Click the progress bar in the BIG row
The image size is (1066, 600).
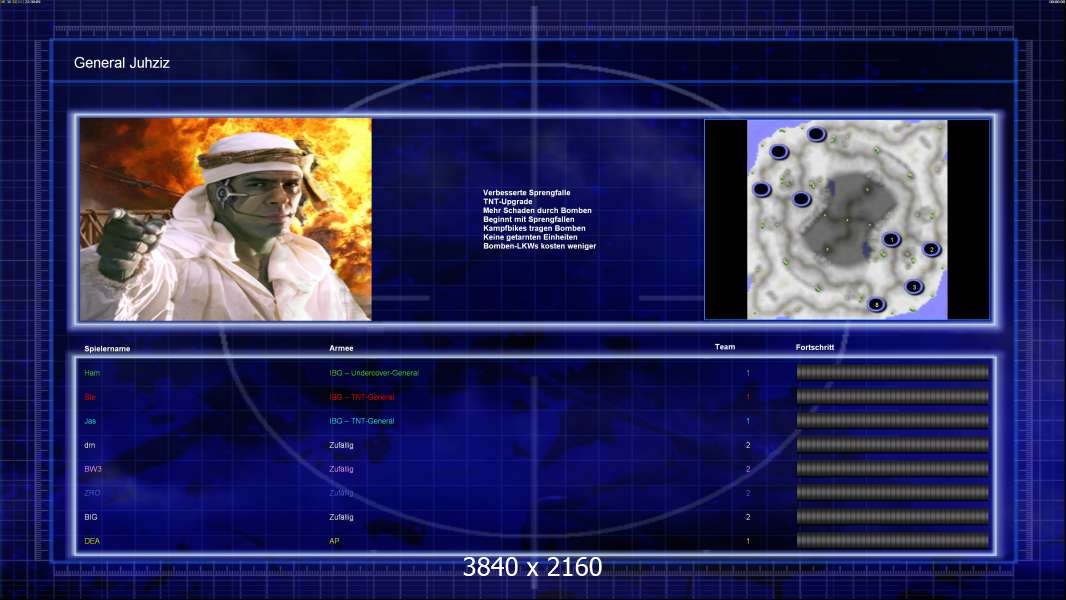pyautogui.click(x=893, y=516)
